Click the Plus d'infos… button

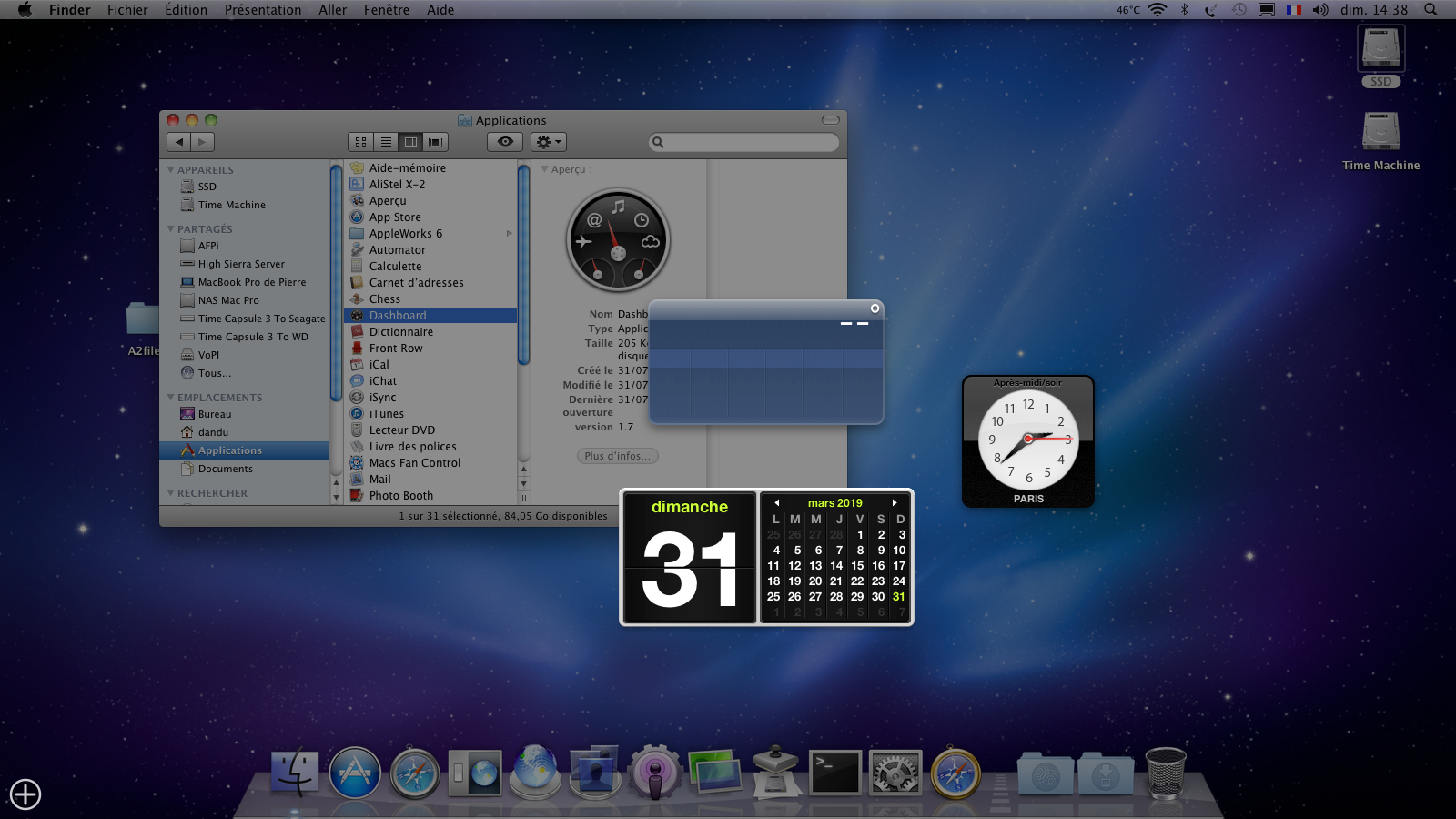[x=618, y=456]
